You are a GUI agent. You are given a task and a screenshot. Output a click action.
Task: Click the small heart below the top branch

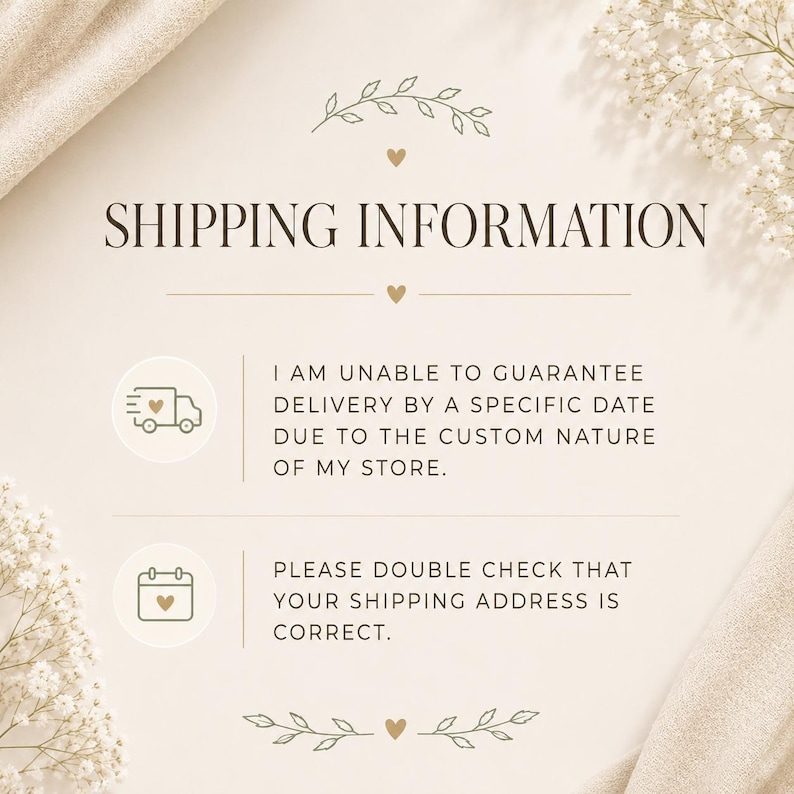[x=396, y=157]
